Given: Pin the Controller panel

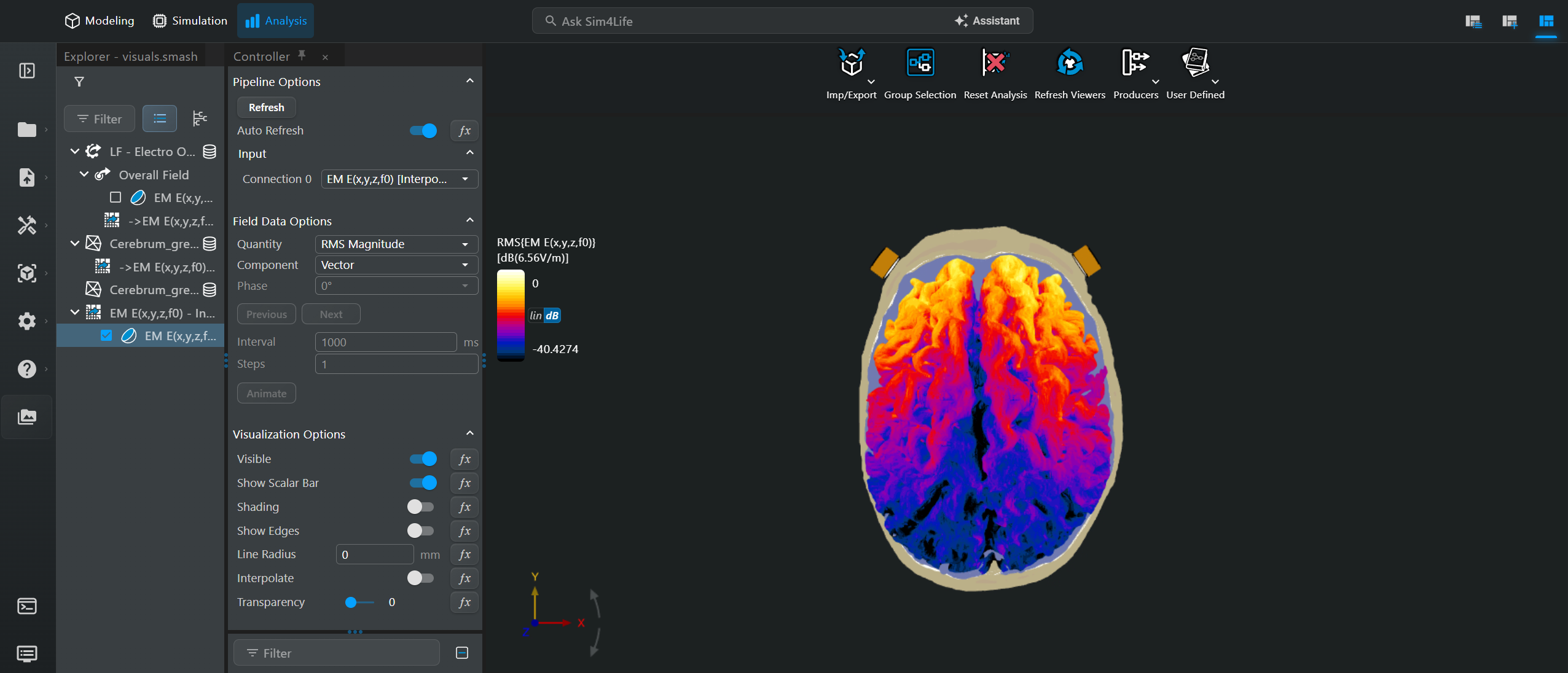Looking at the screenshot, I should tap(302, 55).
